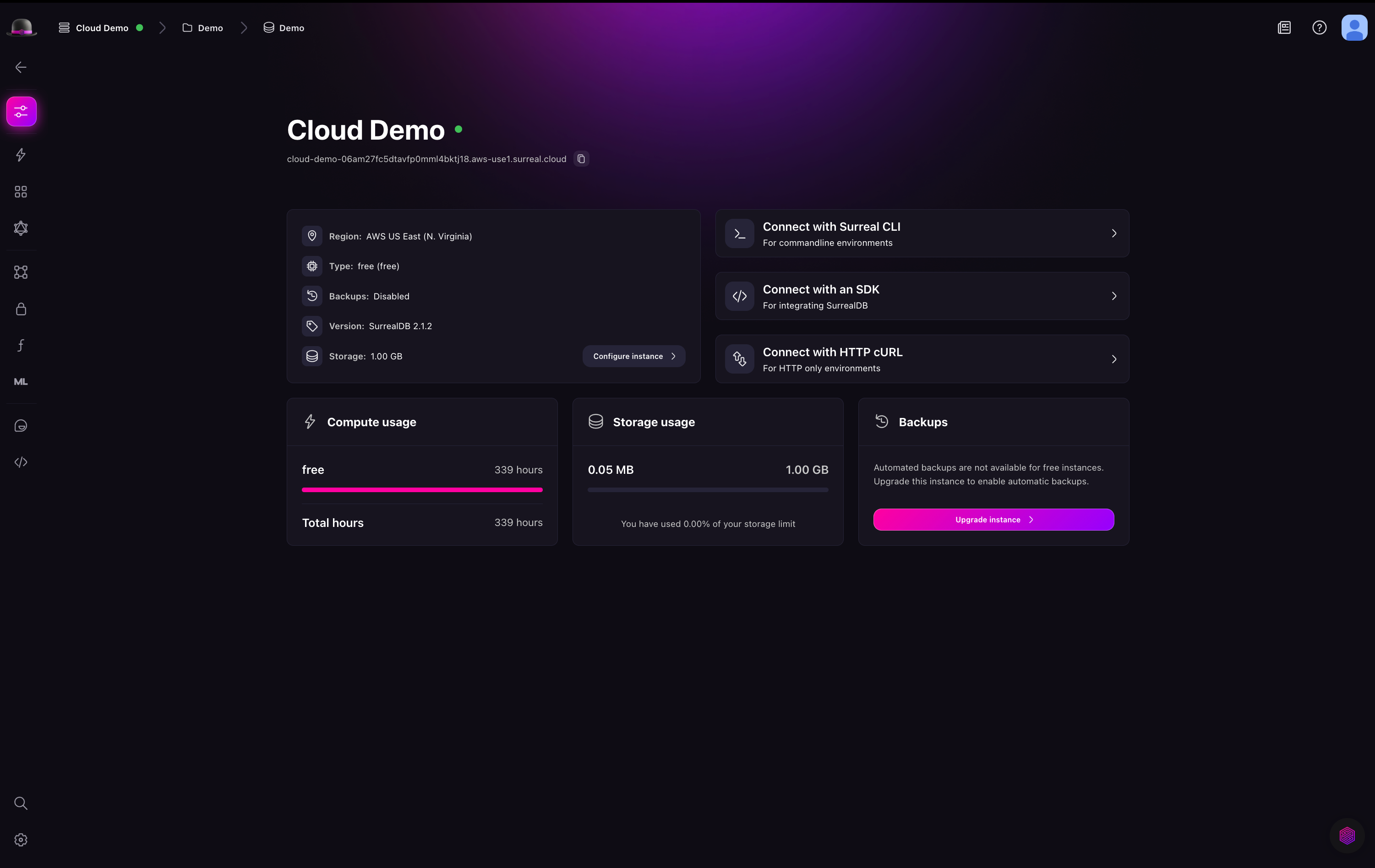Copy the instance hostname
Viewport: 1375px width, 868px height.
point(581,159)
